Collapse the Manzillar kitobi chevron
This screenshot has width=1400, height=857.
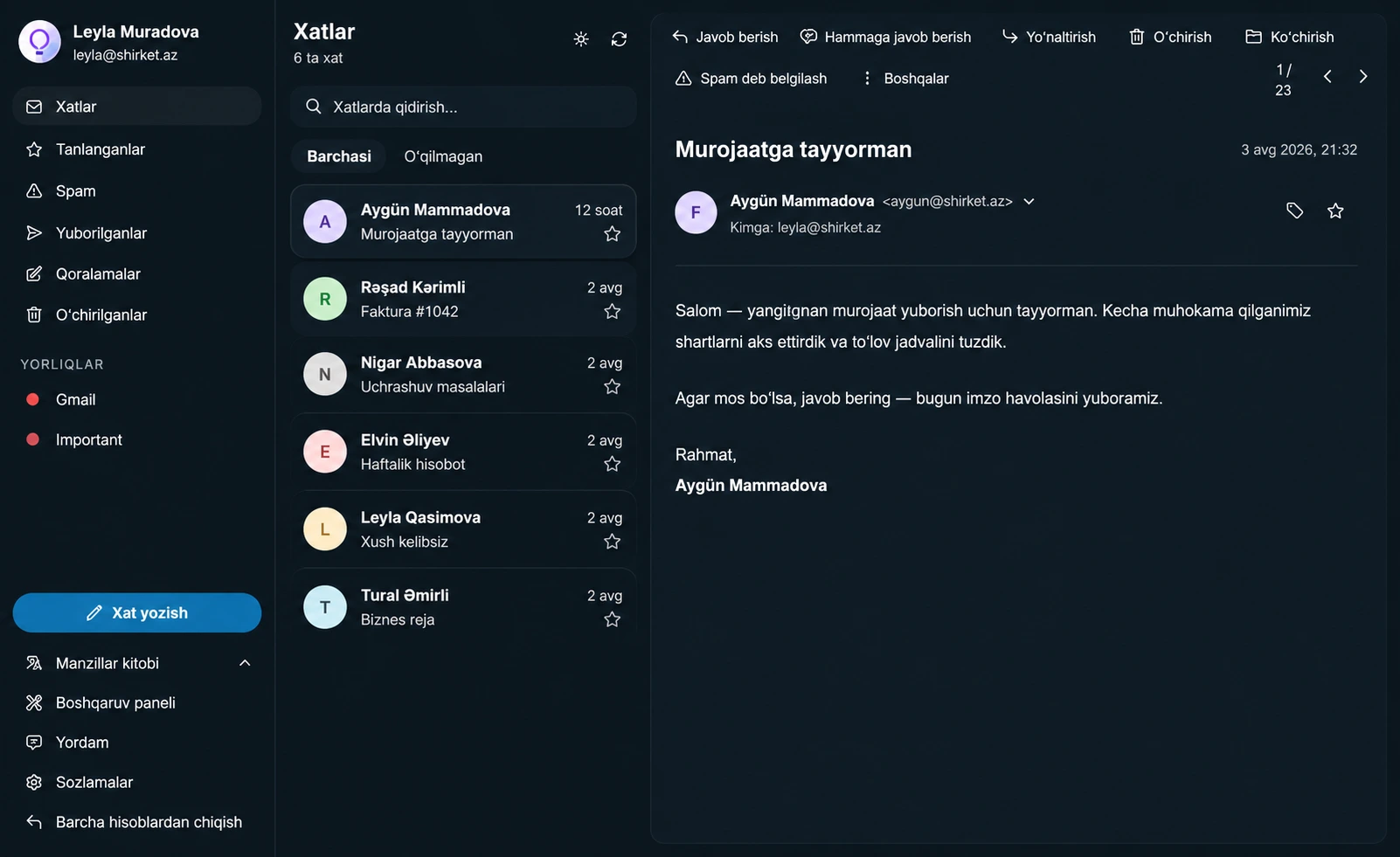pyautogui.click(x=245, y=663)
